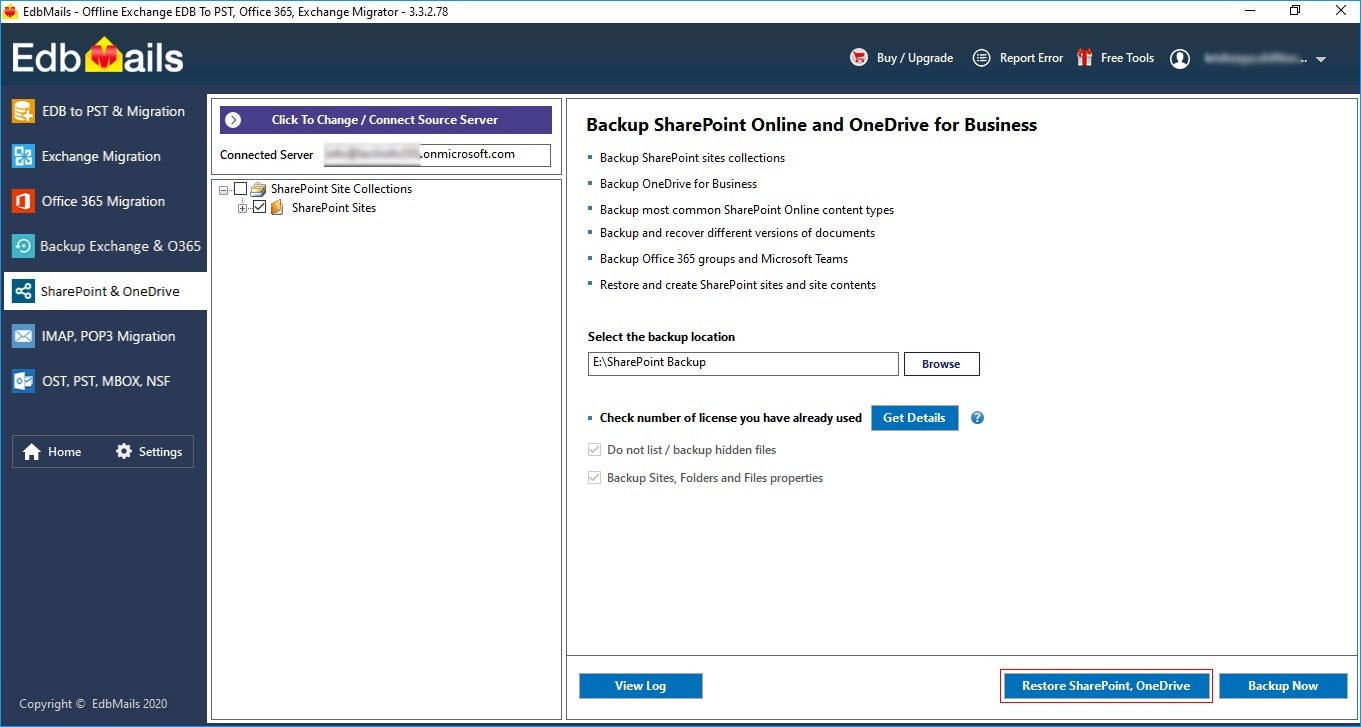
Task: Click Home button label
Action: tap(65, 452)
